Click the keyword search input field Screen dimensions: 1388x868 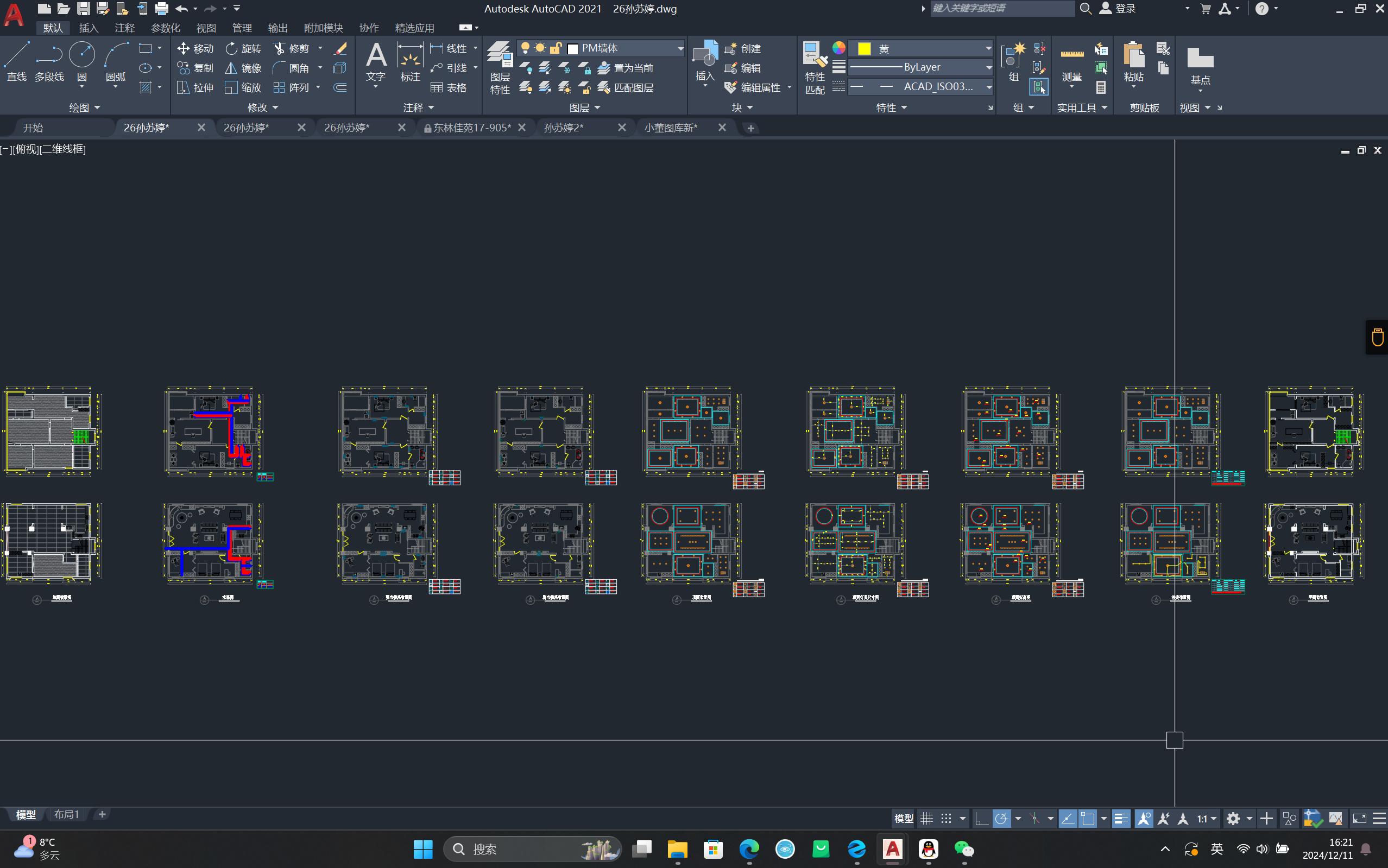click(x=1001, y=9)
